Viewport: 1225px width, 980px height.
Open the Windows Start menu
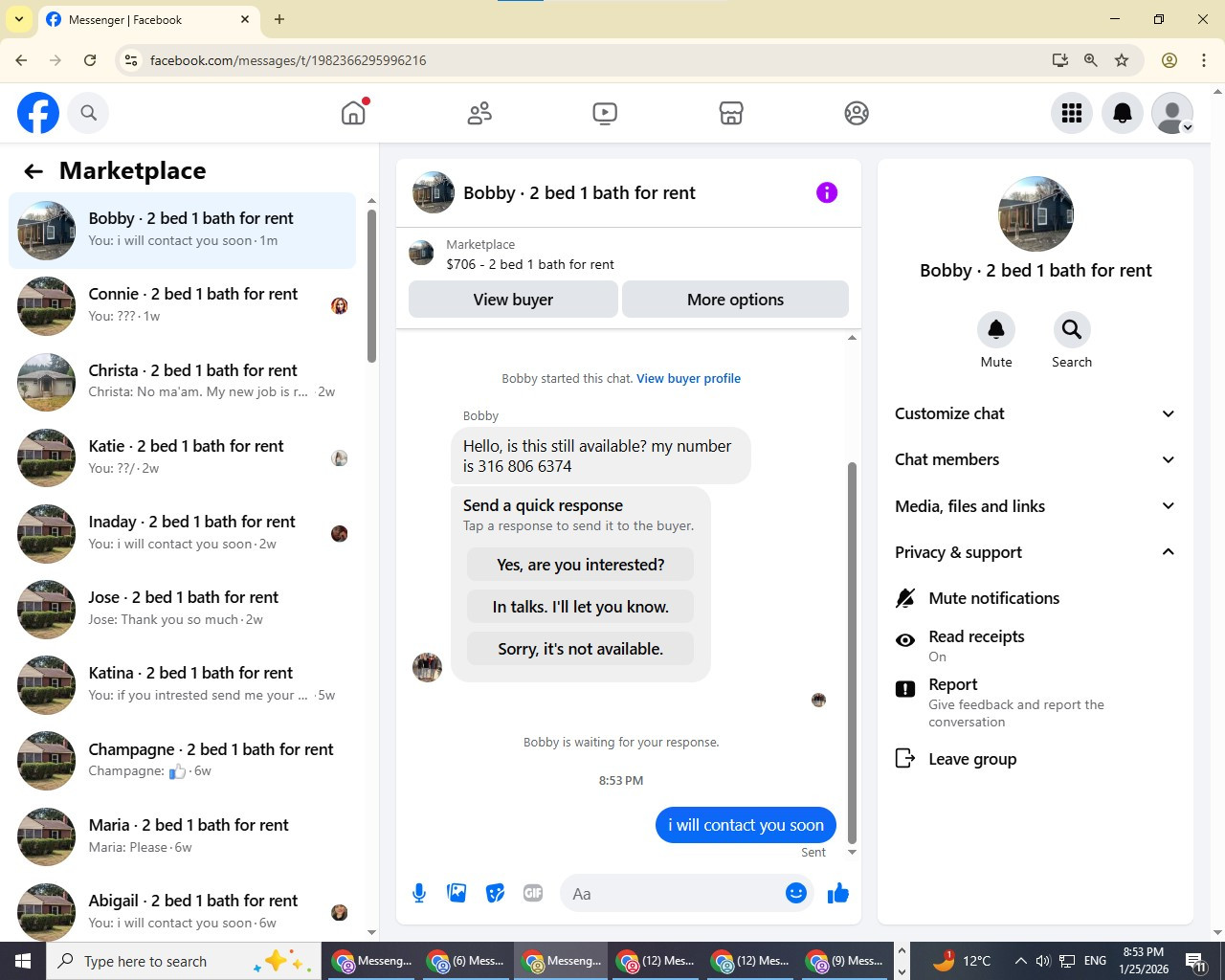[x=23, y=961]
